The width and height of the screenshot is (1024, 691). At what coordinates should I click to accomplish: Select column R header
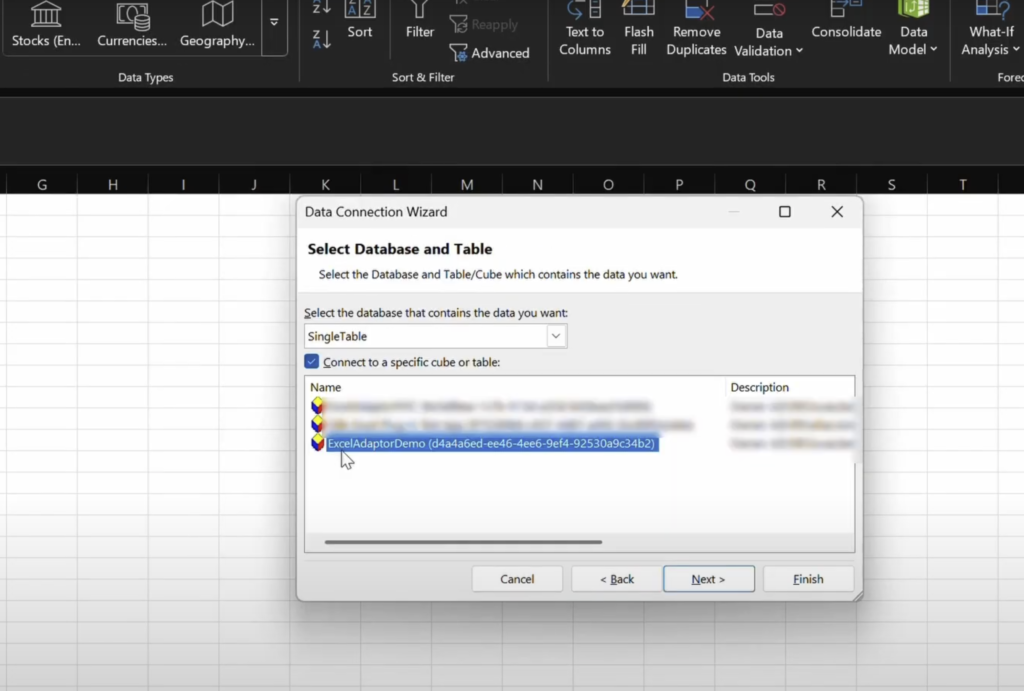pyautogui.click(x=821, y=185)
